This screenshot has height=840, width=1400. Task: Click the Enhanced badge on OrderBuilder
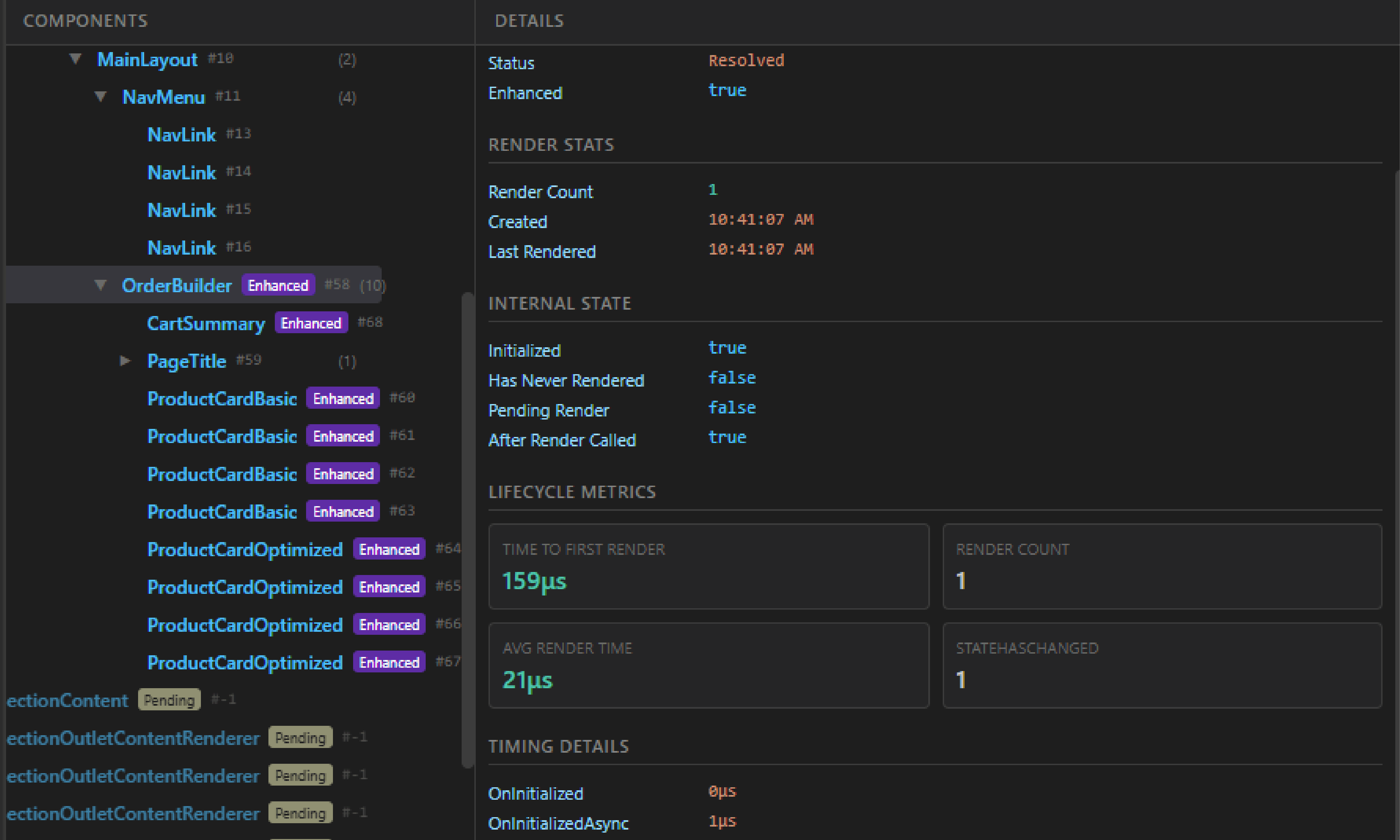278,285
